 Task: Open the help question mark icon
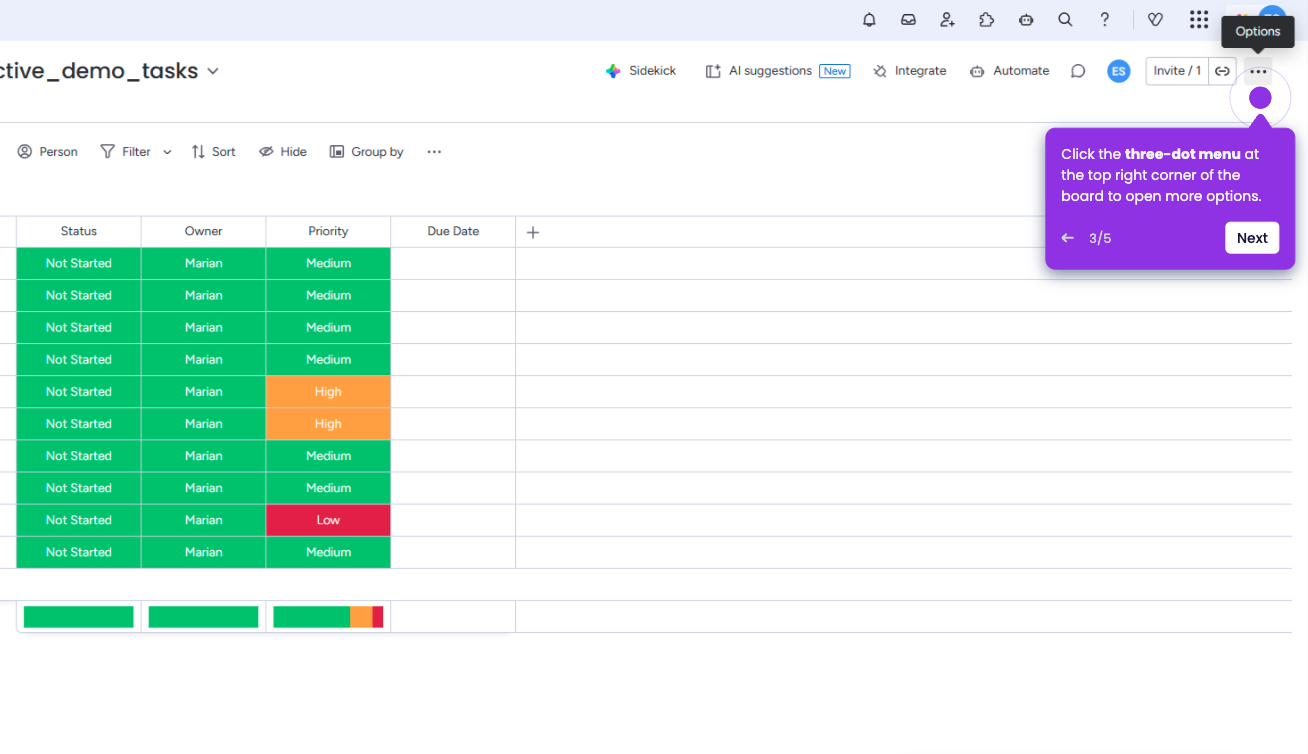click(x=1105, y=19)
